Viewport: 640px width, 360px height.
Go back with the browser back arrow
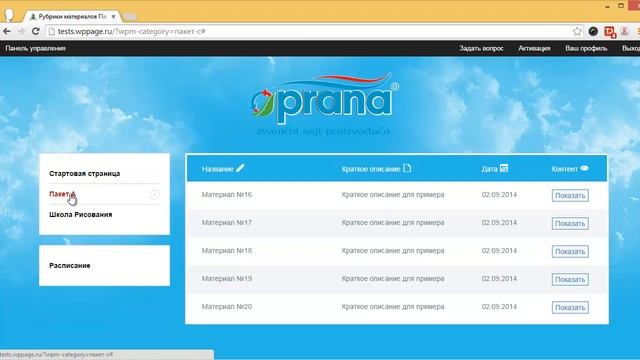coord(7,31)
